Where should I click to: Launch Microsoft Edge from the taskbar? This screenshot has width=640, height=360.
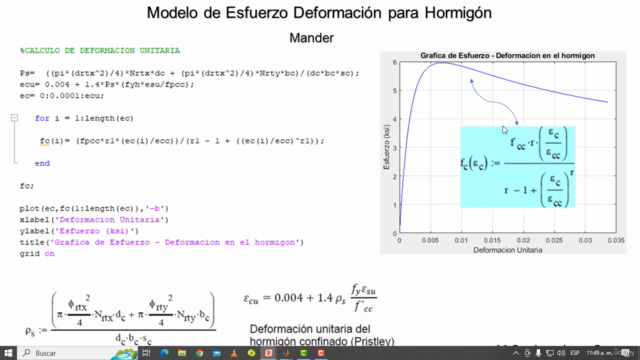(x=164, y=353)
